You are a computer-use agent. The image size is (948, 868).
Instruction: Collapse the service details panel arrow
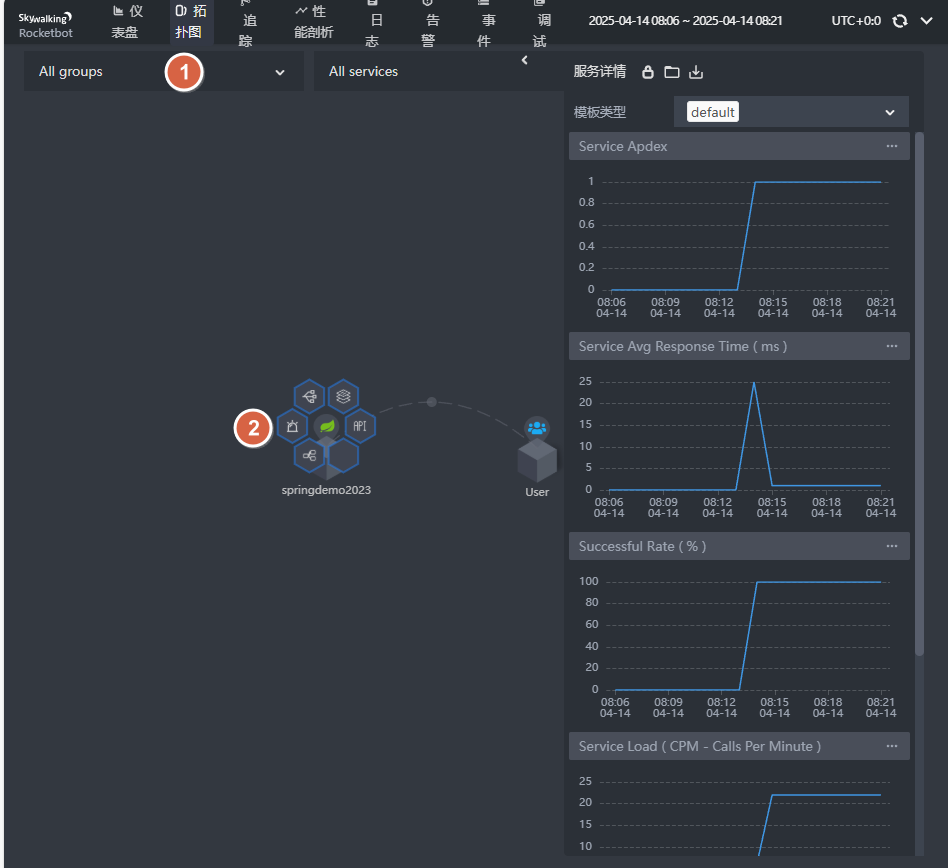(524, 60)
